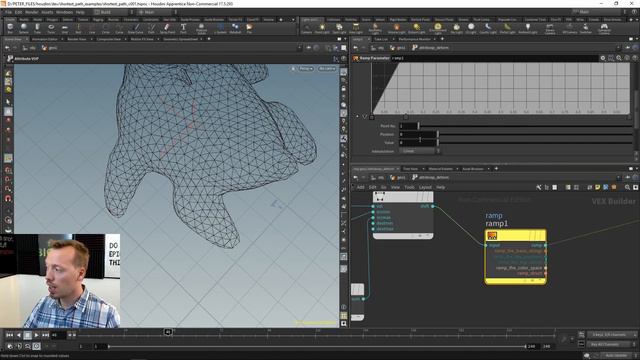Switch to the Geometry Spreadsheet tab

pos(180,39)
